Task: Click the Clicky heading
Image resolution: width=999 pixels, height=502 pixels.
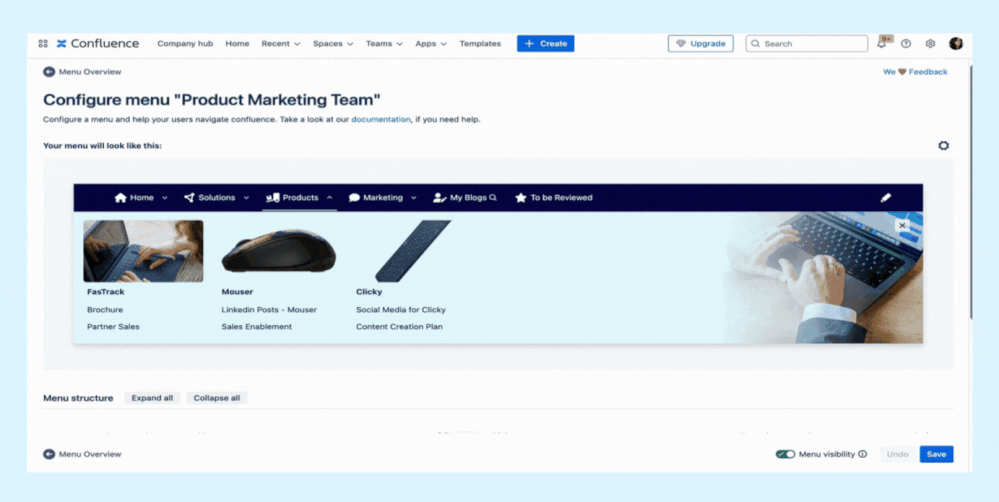Action: (369, 292)
